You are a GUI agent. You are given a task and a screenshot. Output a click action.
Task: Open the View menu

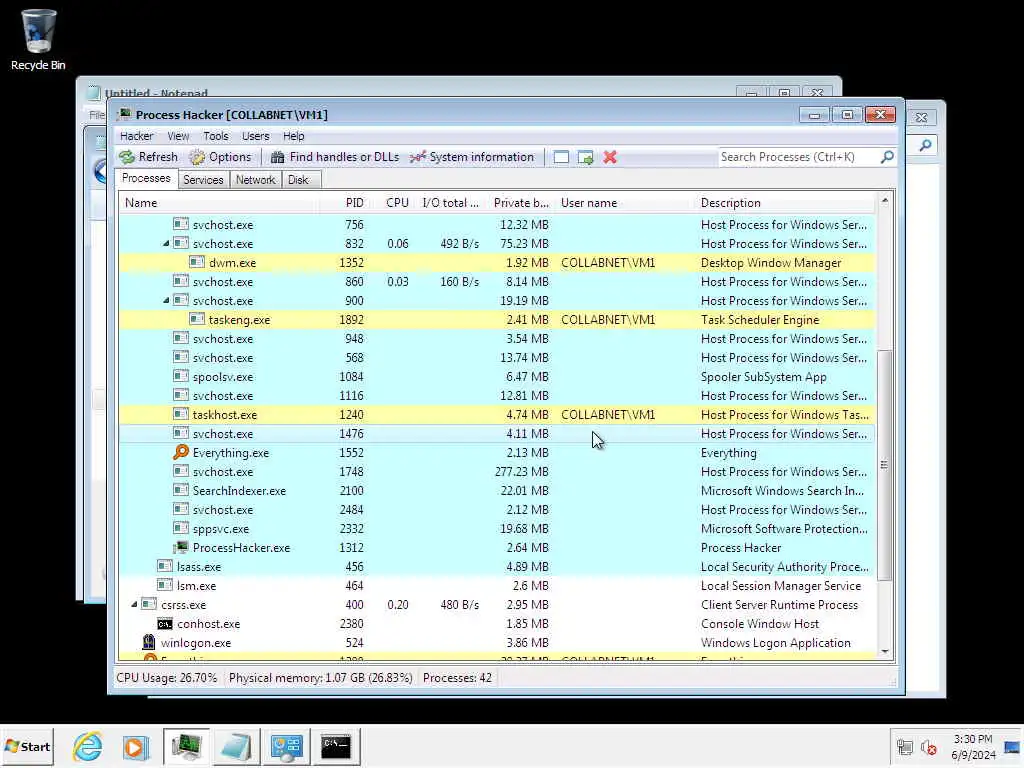point(178,136)
